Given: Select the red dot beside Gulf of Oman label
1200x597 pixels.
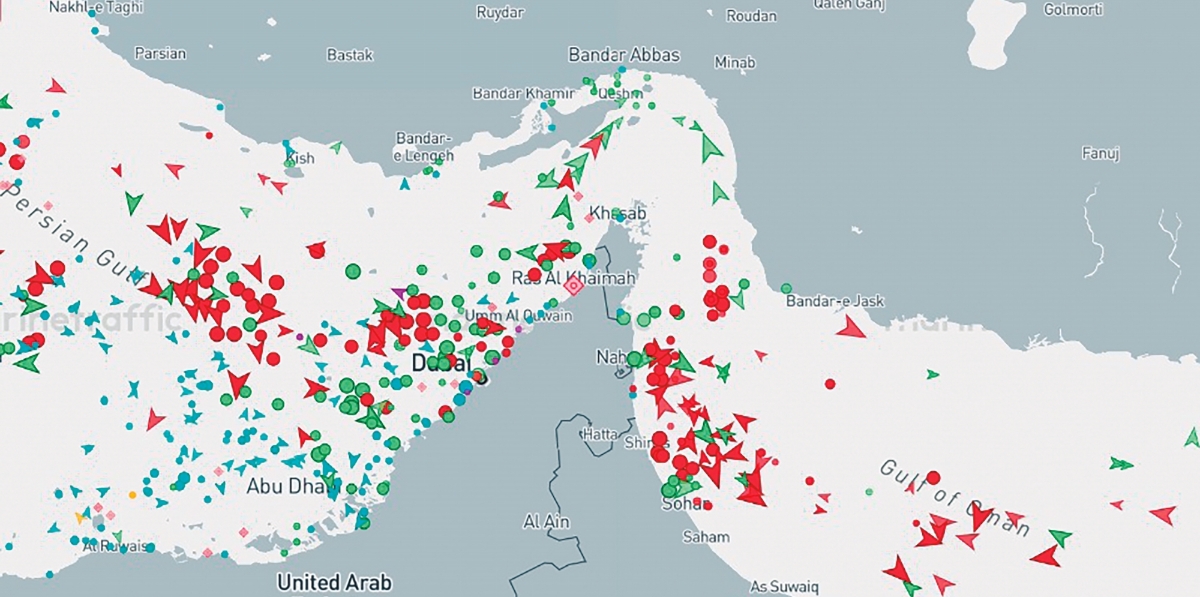Looking at the screenshot, I should [933, 478].
